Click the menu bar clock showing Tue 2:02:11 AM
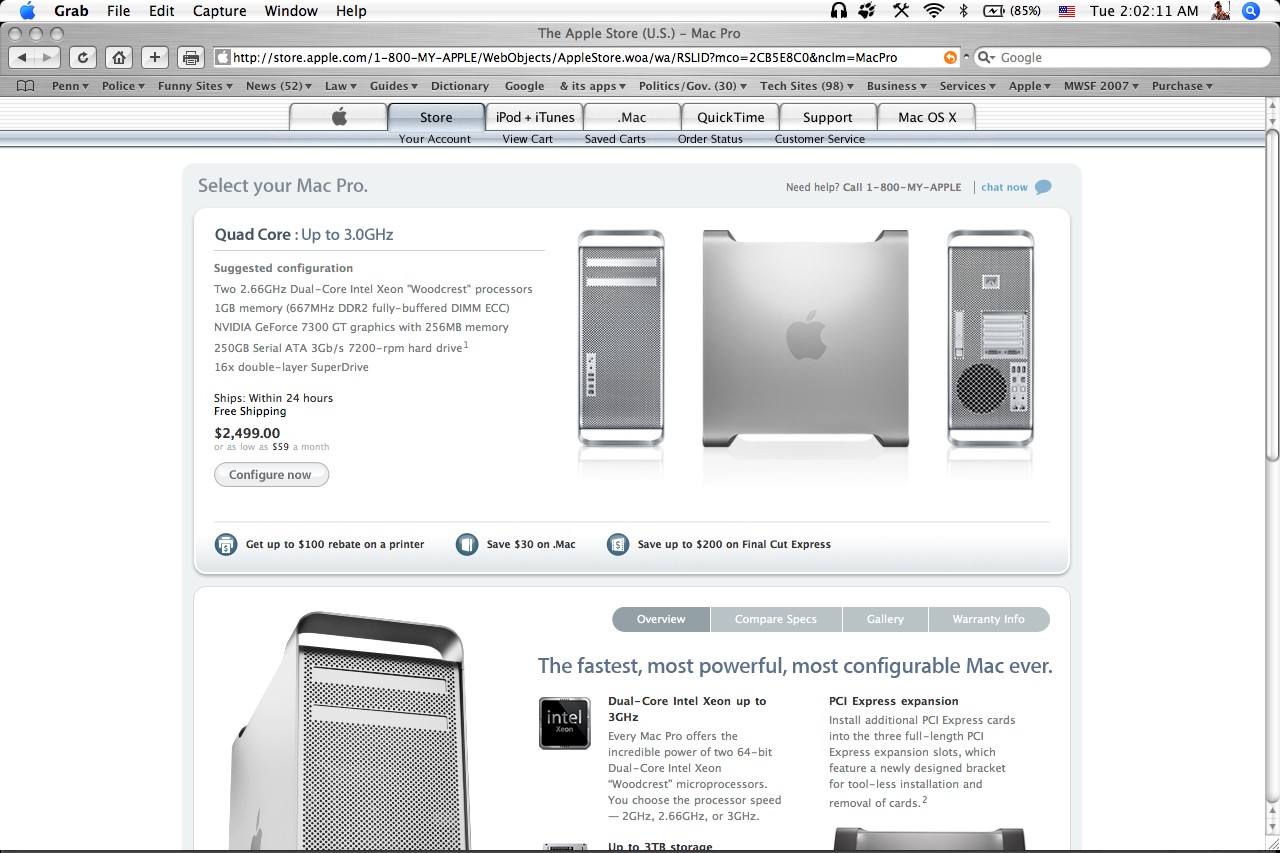1280x853 pixels. tap(1144, 11)
